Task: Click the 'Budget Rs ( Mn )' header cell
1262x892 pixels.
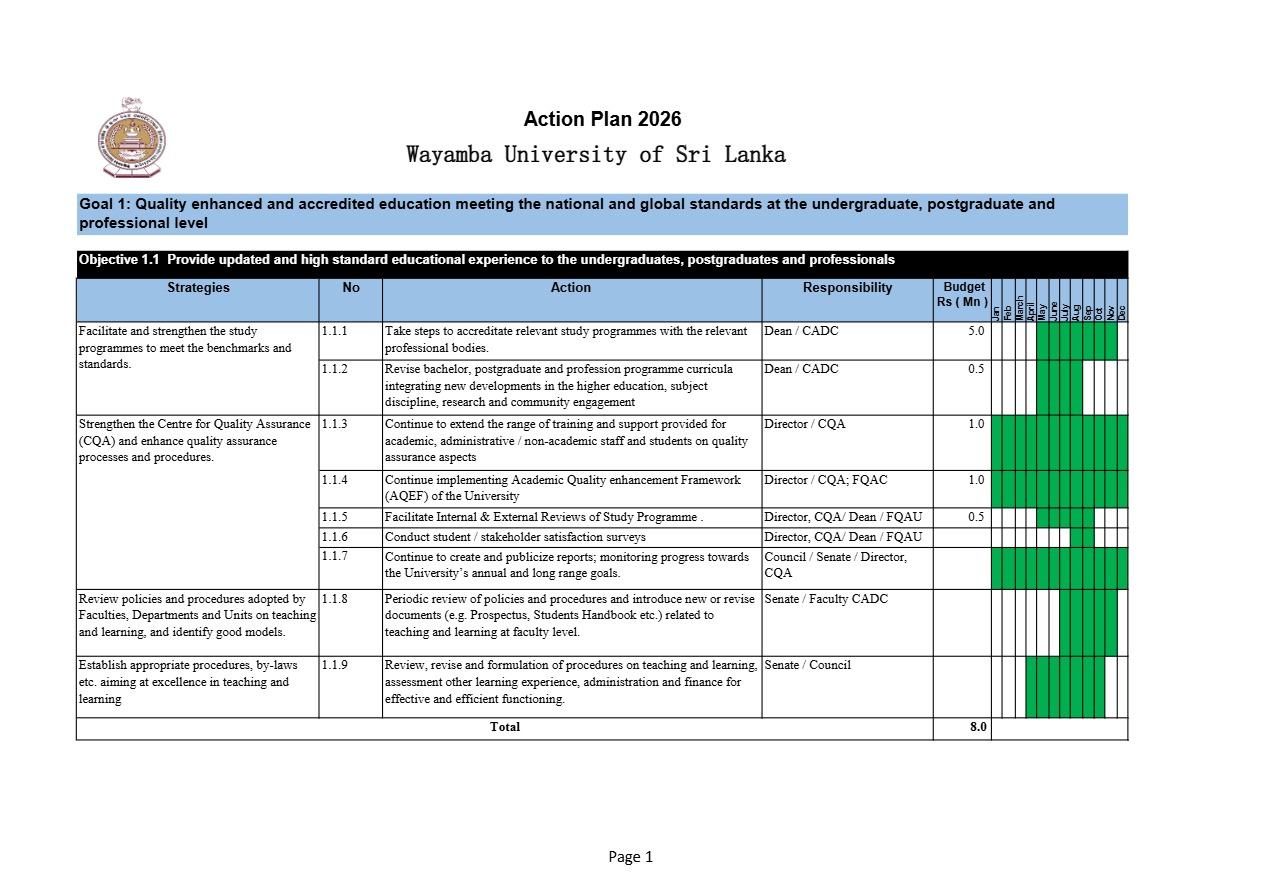Action: click(x=962, y=294)
